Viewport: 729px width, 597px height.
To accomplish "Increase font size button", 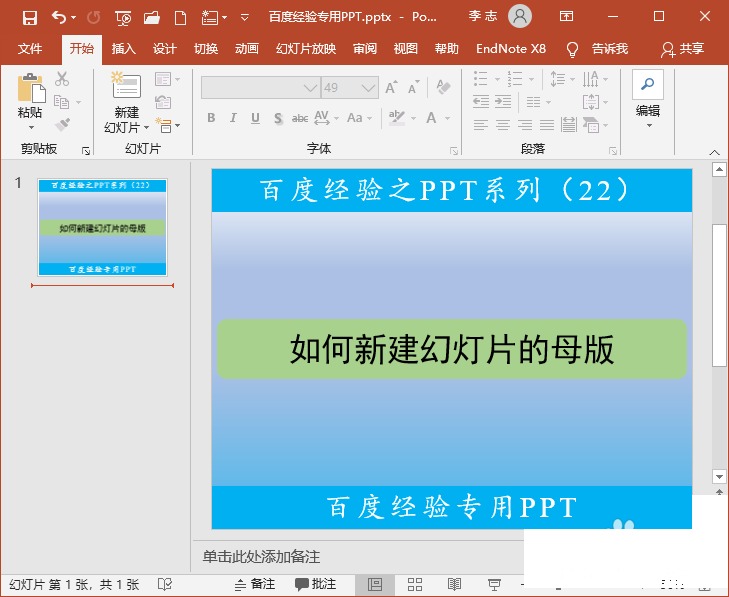I will (x=391, y=87).
